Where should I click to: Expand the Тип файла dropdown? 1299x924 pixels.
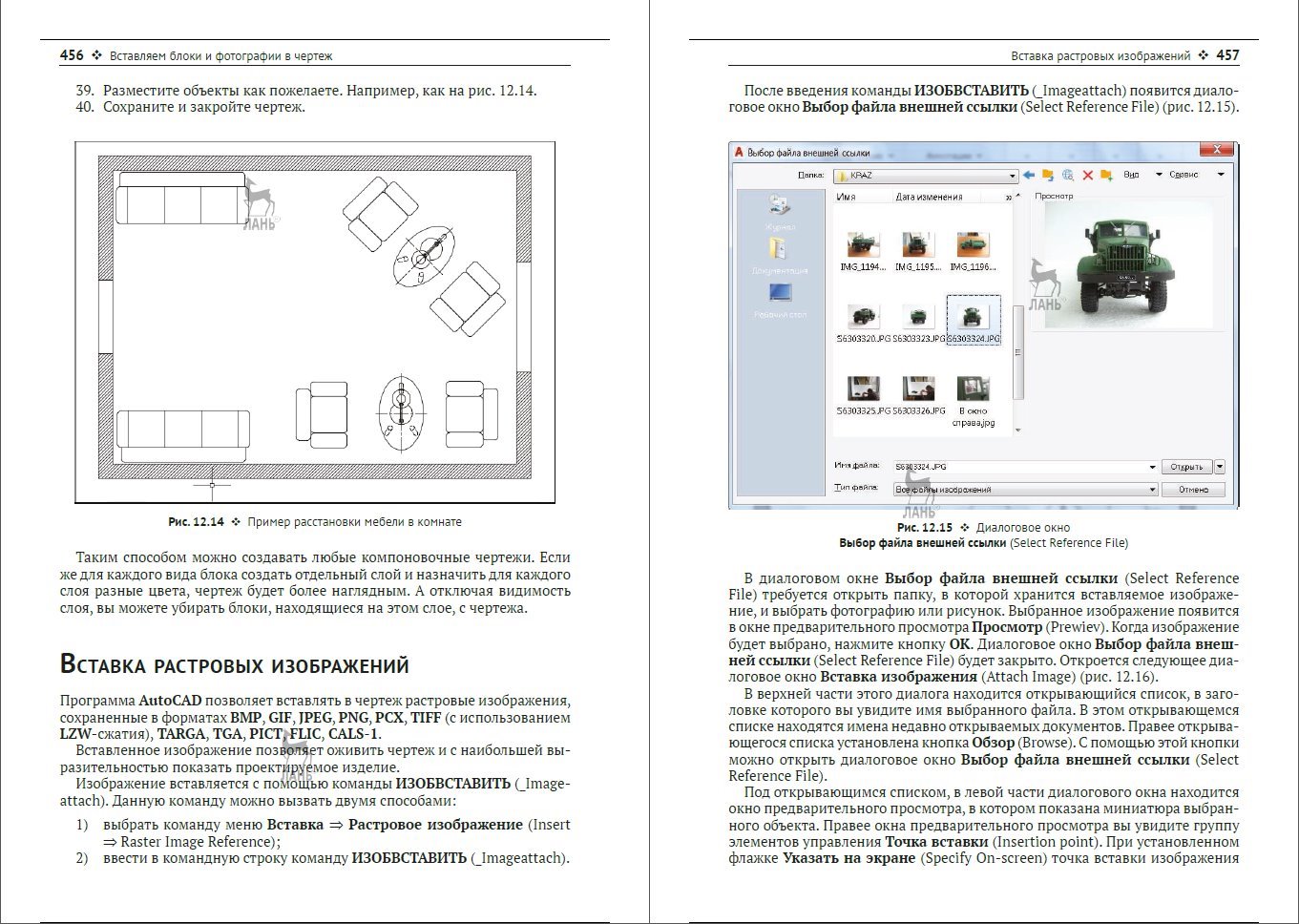pyautogui.click(x=1152, y=490)
